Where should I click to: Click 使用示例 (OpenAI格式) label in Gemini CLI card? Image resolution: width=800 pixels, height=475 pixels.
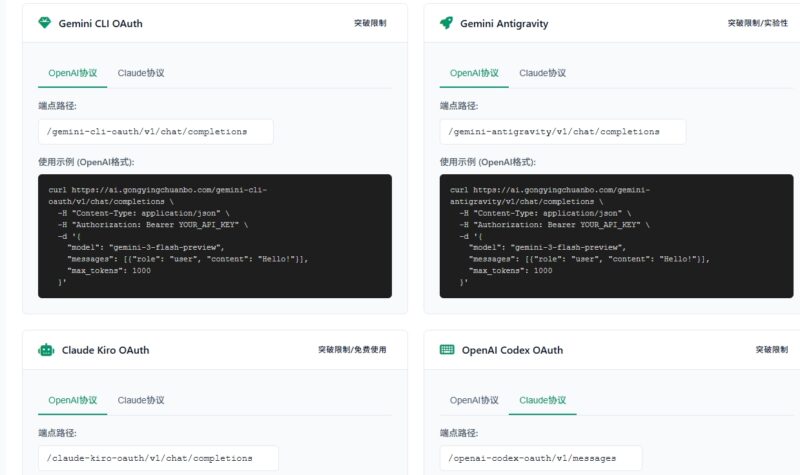click(86, 162)
